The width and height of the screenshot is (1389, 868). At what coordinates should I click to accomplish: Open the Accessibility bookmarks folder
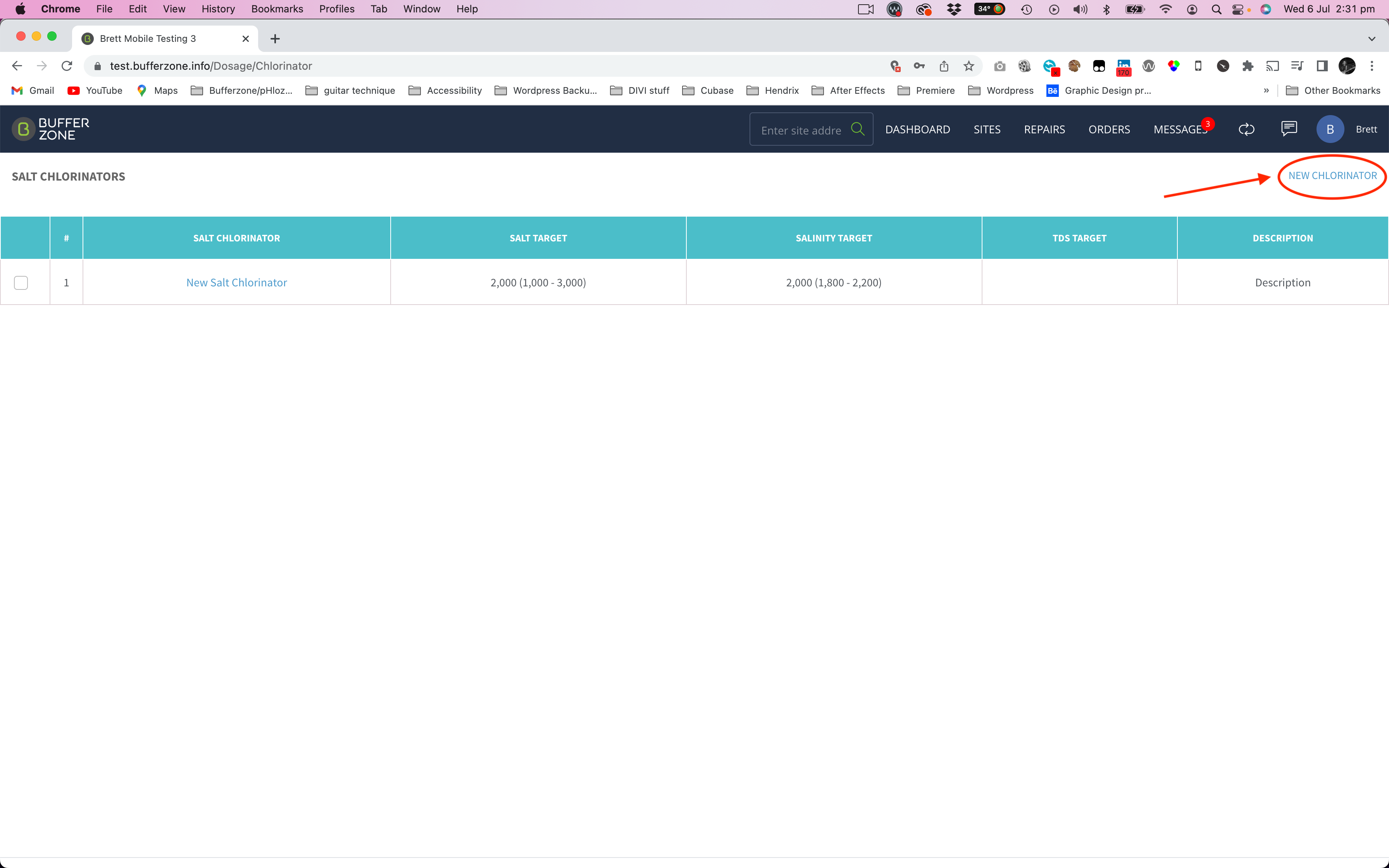[445, 90]
